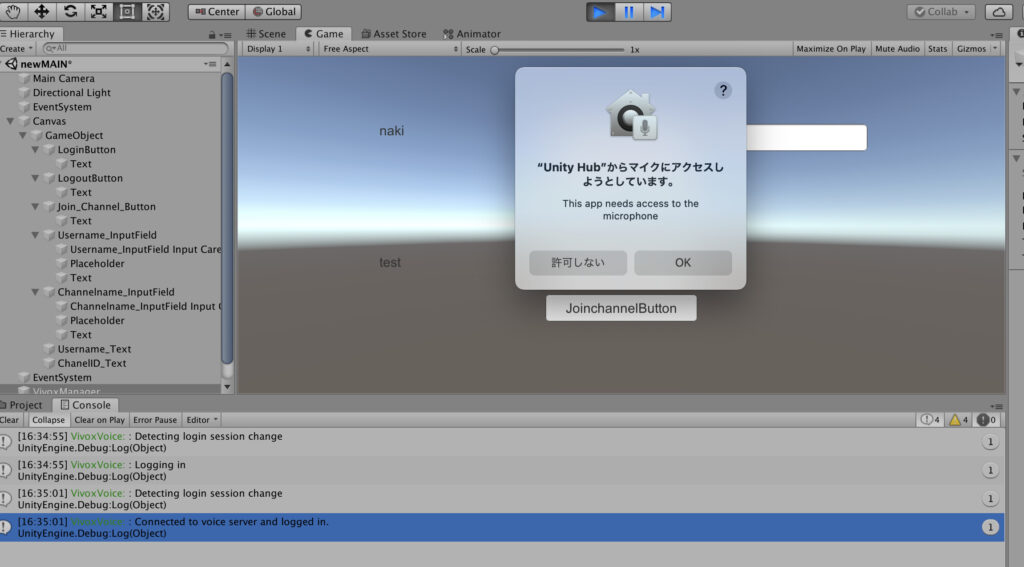Toggle error message filter in Console
Viewport: 1024px width, 567px height.
[x=986, y=420]
